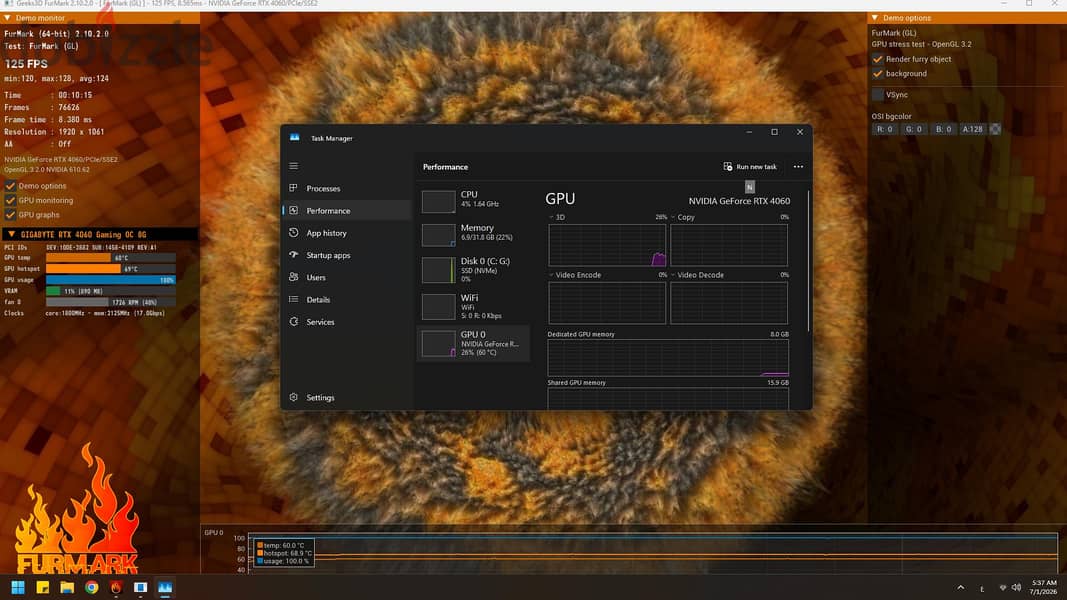Screen dimensions: 1067x600
Task: Click the 'Resolution : 1920 x 1061' line
Action: click(x=54, y=132)
